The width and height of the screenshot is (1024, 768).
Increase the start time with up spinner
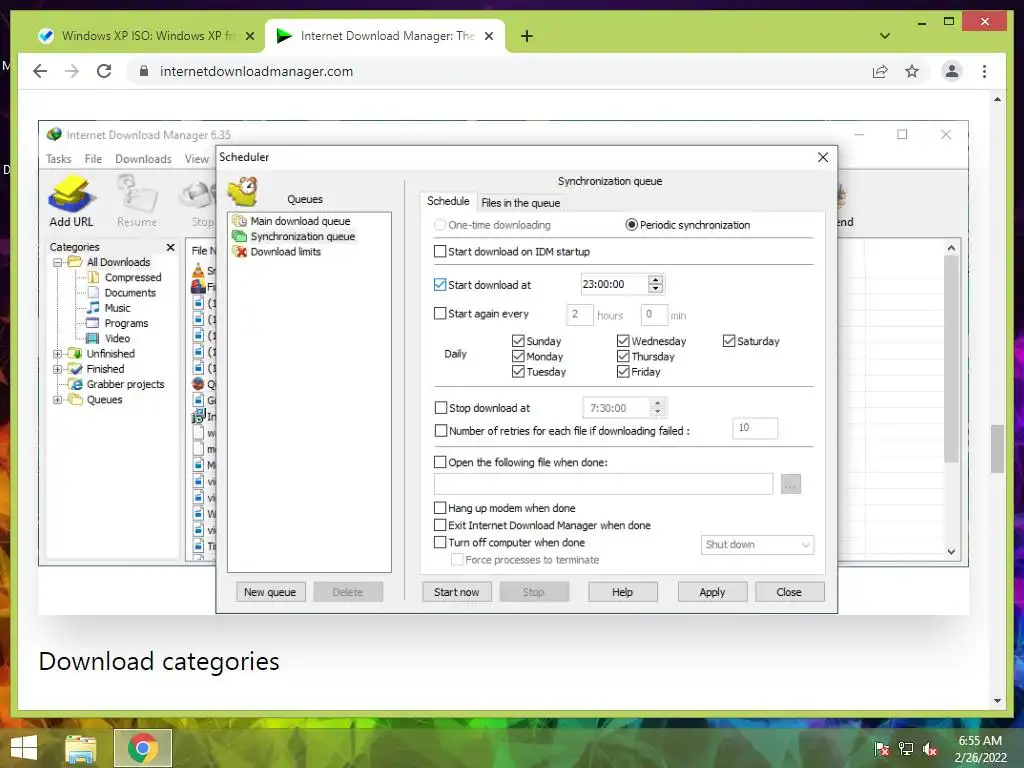656,280
